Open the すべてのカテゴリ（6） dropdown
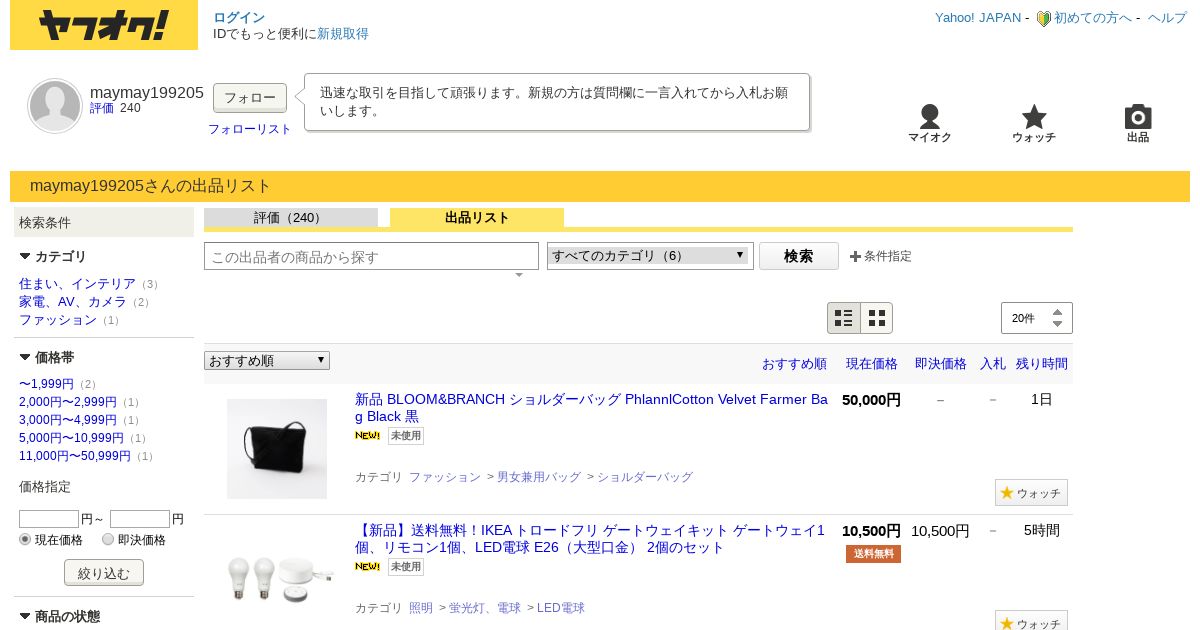1200x630 pixels. pyautogui.click(x=650, y=255)
